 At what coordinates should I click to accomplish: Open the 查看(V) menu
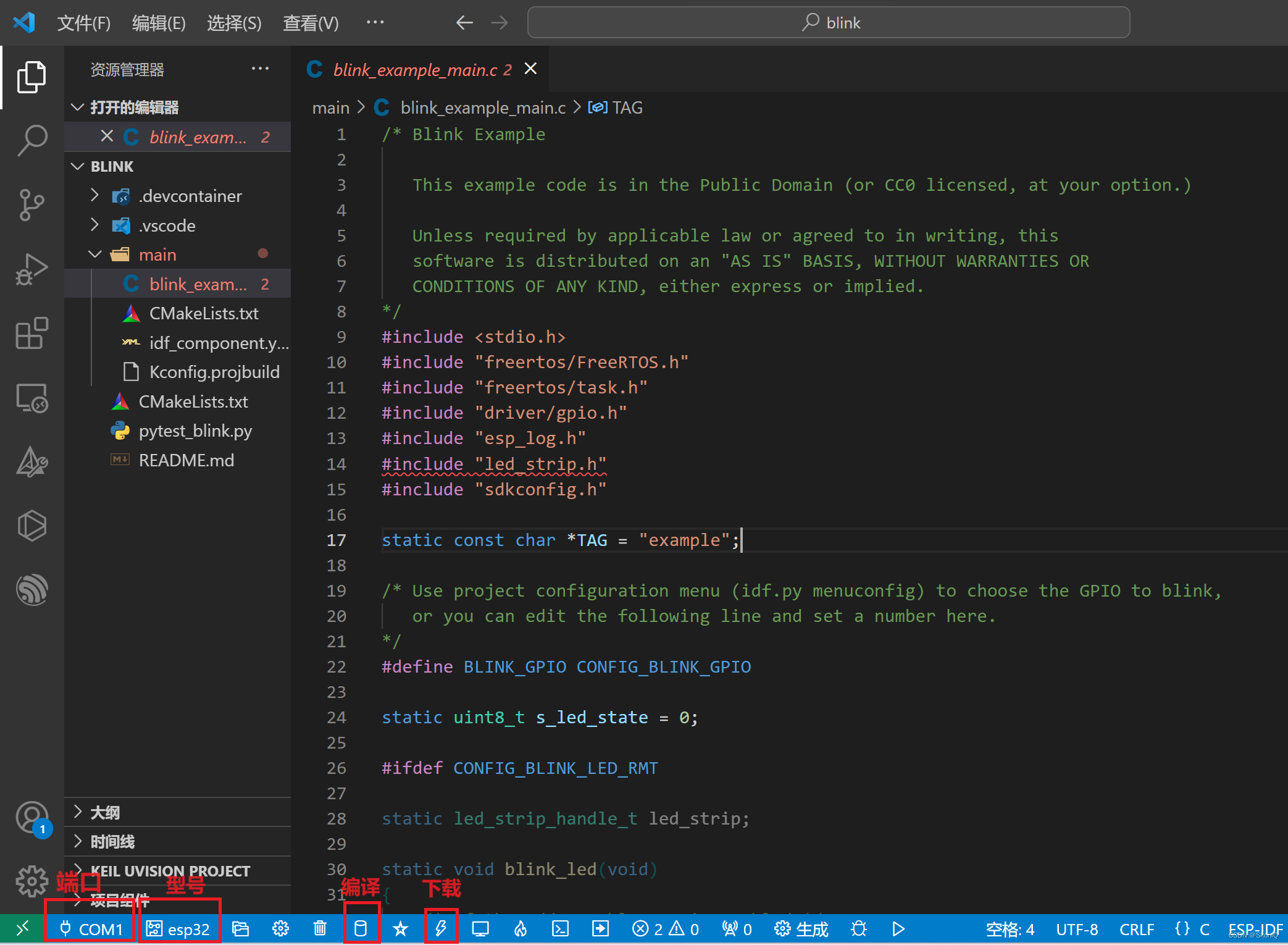(311, 23)
